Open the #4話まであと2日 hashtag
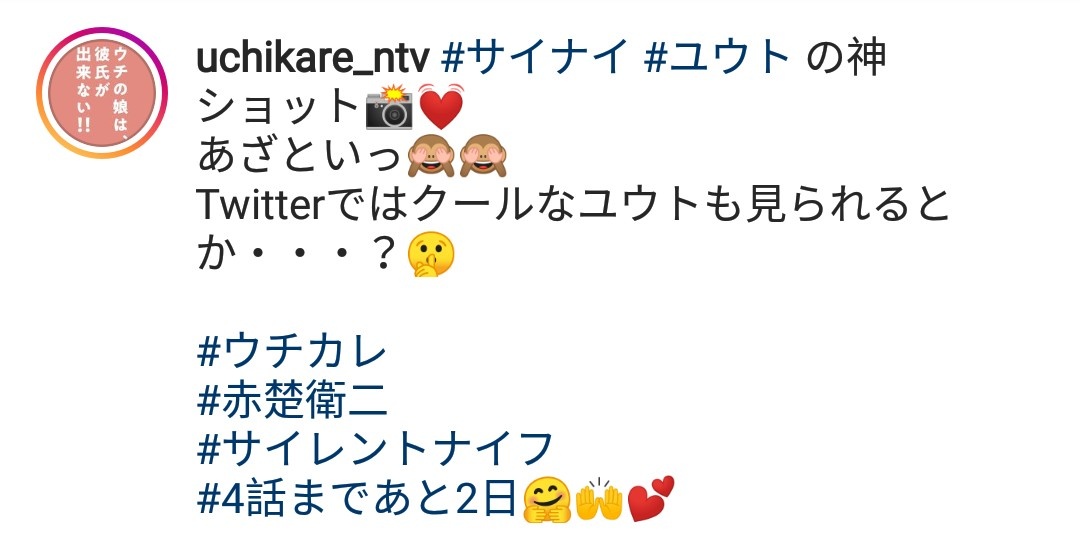This screenshot has height=535, width=1080. pyautogui.click(x=357, y=497)
